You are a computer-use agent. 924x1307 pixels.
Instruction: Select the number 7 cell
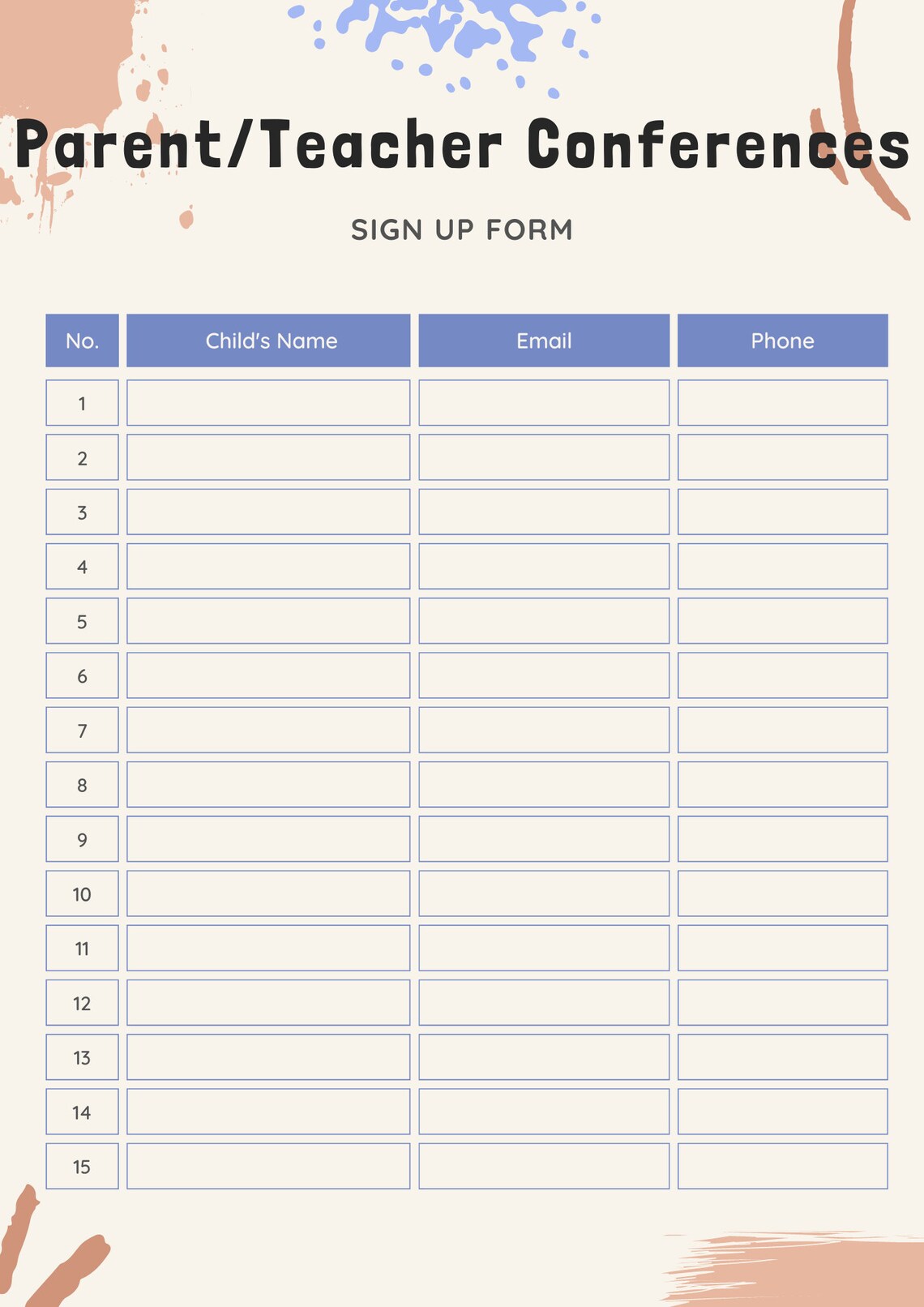82,730
